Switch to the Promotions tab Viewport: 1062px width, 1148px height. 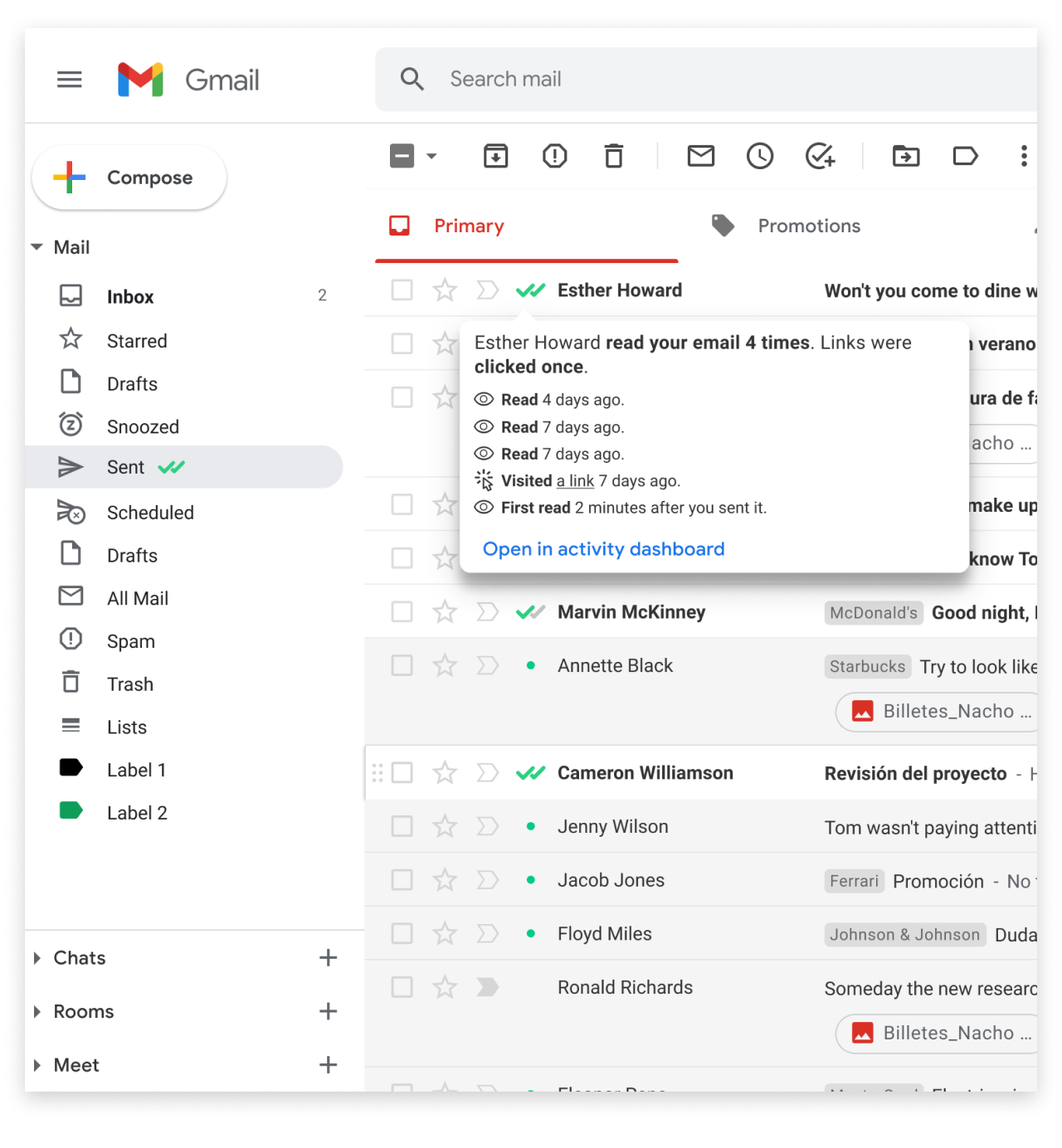(x=786, y=226)
